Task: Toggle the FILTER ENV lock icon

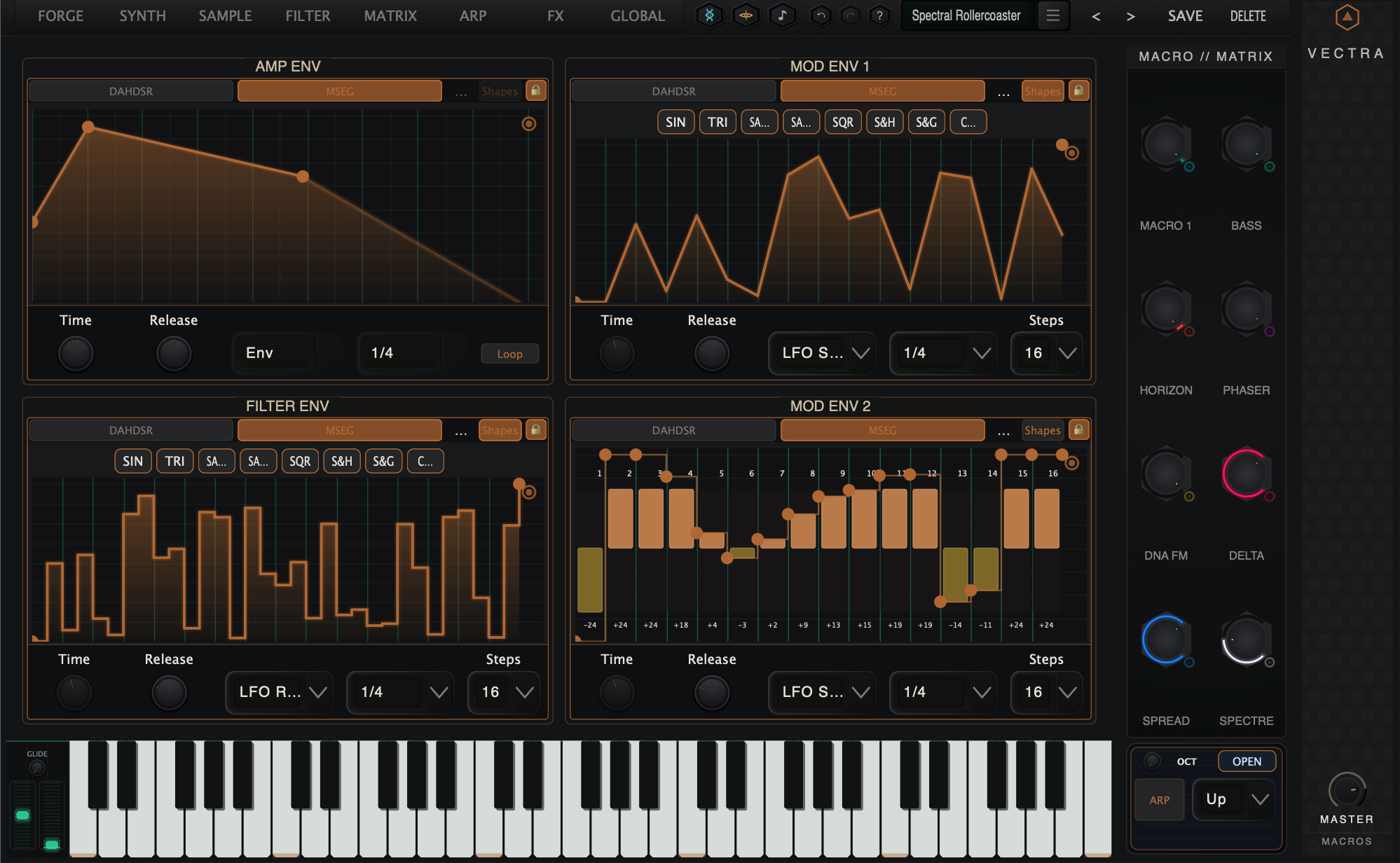Action: tap(536, 429)
